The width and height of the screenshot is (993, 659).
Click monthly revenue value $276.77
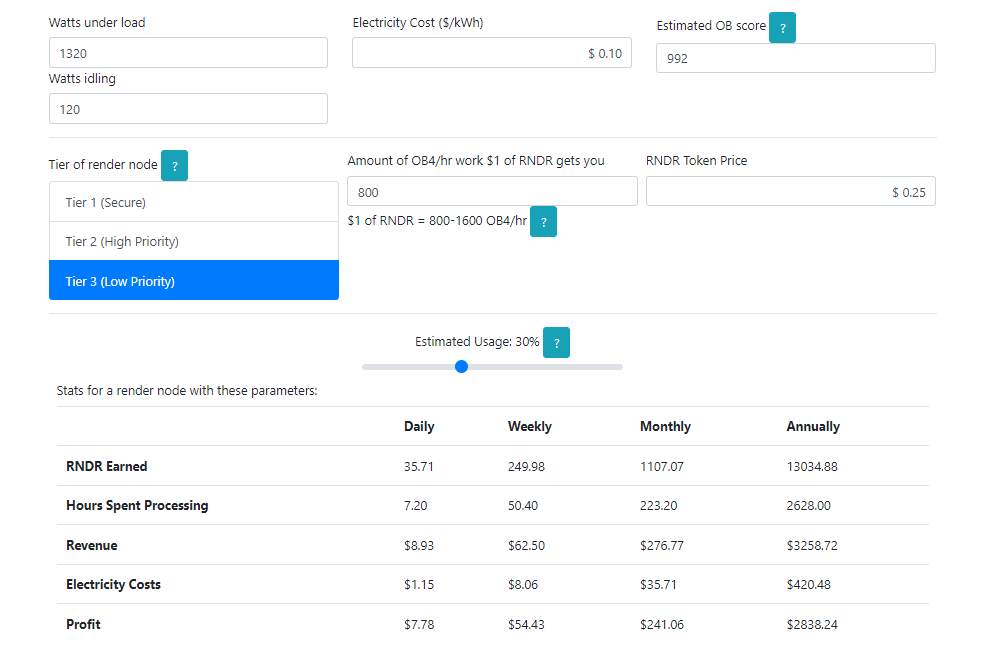tap(662, 546)
